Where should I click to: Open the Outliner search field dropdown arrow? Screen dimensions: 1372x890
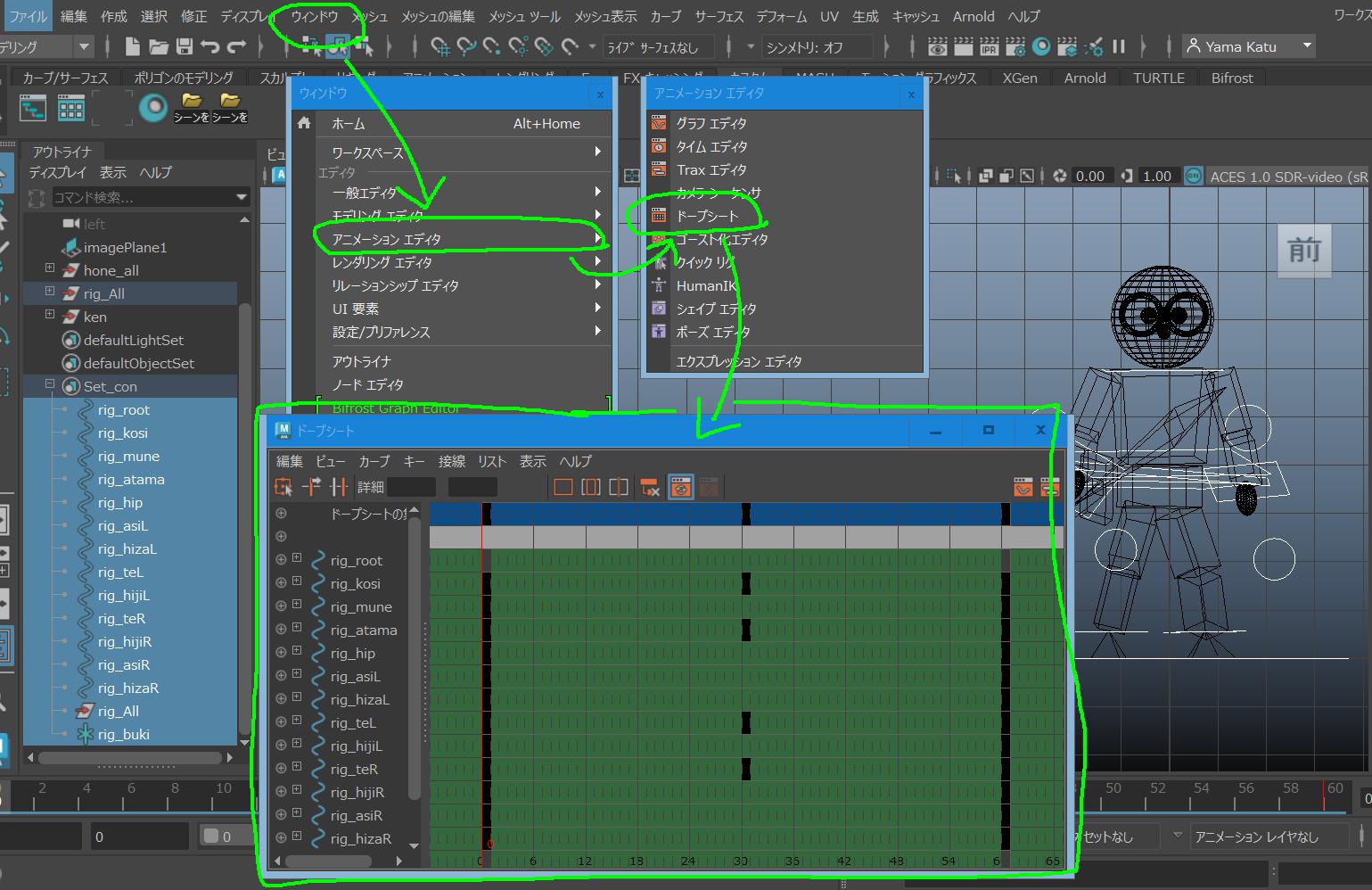click(x=242, y=197)
